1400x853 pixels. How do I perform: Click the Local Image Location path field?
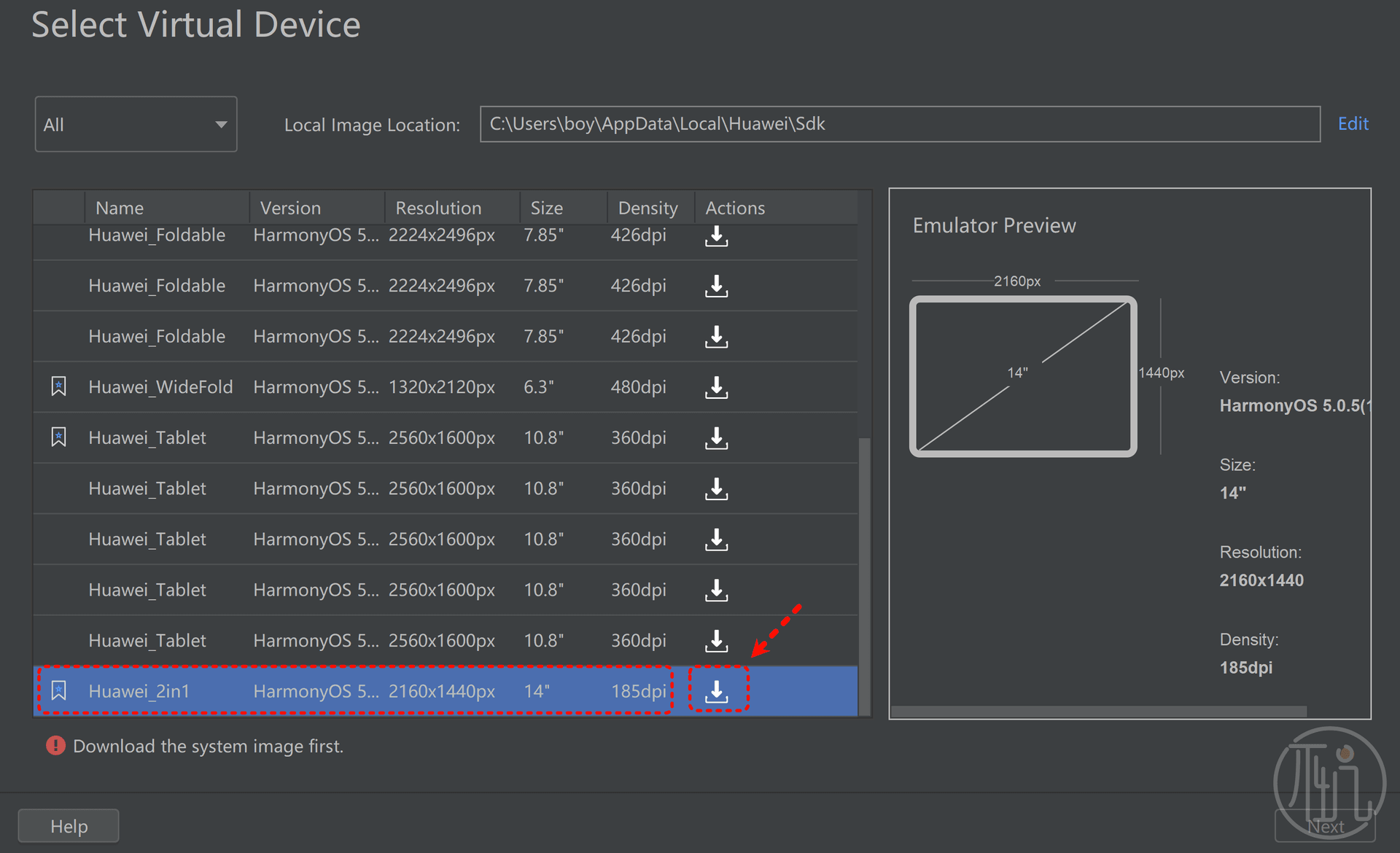point(900,124)
